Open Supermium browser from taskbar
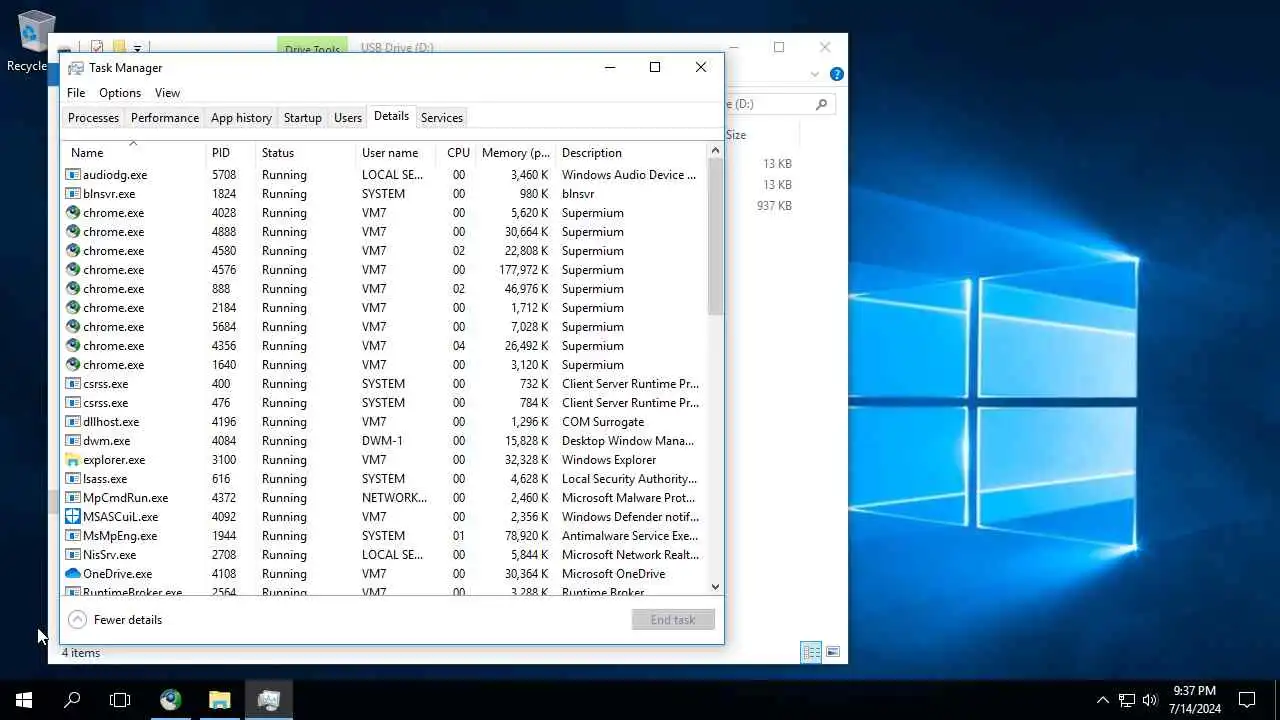Image resolution: width=1280 pixels, height=720 pixels. pos(171,700)
